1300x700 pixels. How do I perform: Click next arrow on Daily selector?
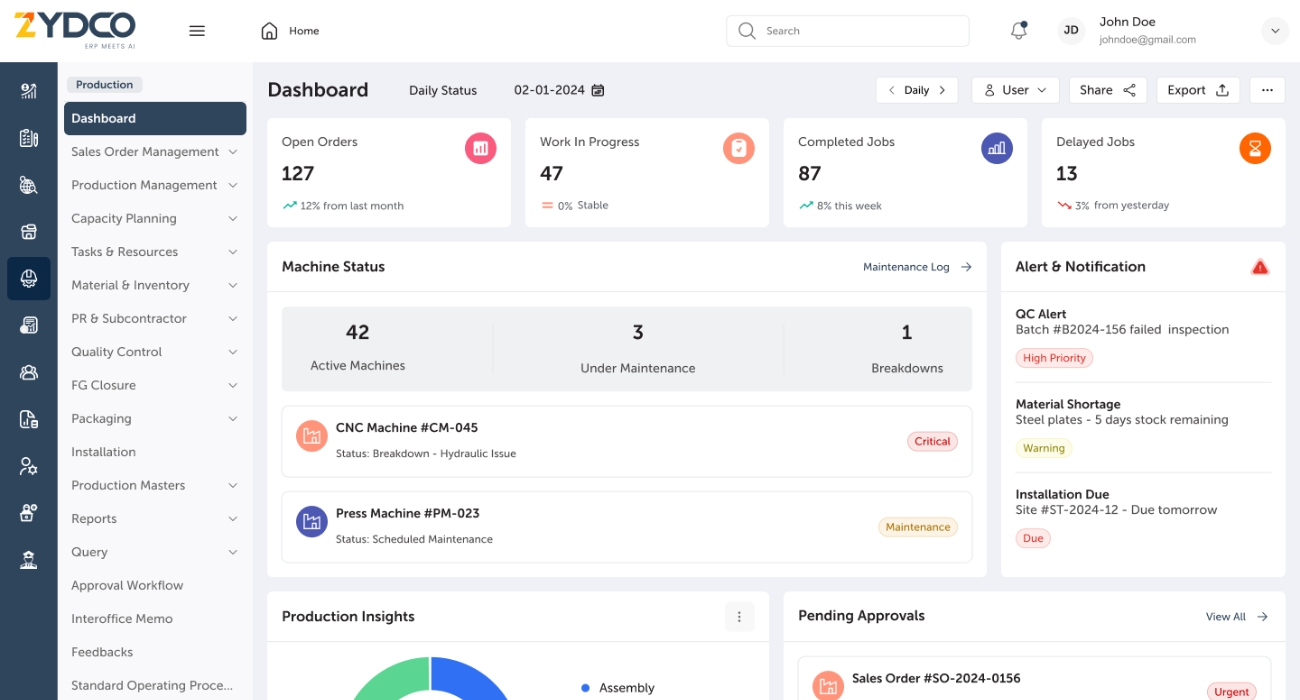click(942, 90)
